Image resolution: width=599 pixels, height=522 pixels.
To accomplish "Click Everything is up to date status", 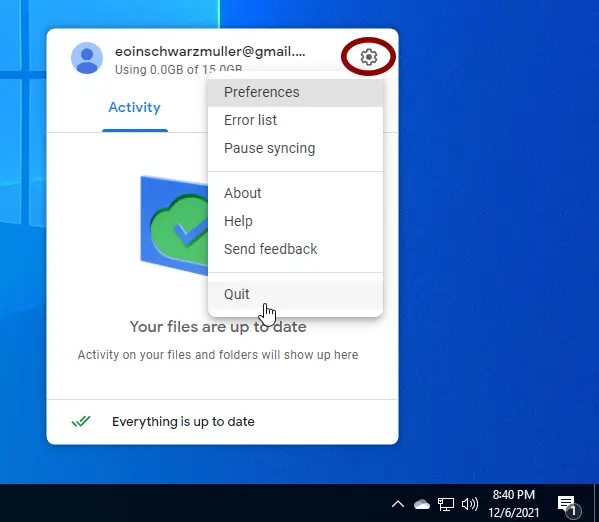I will pos(183,421).
